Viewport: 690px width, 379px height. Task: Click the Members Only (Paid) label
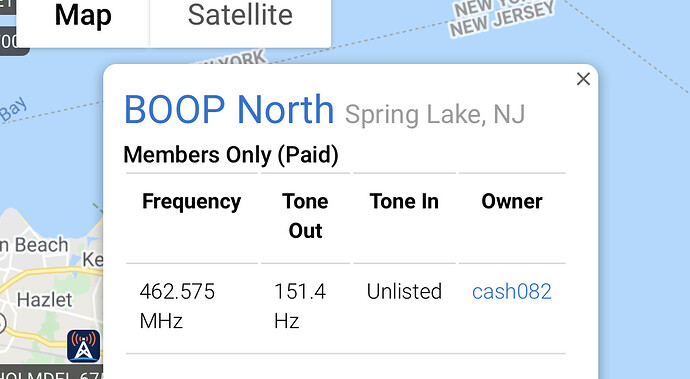(x=231, y=155)
